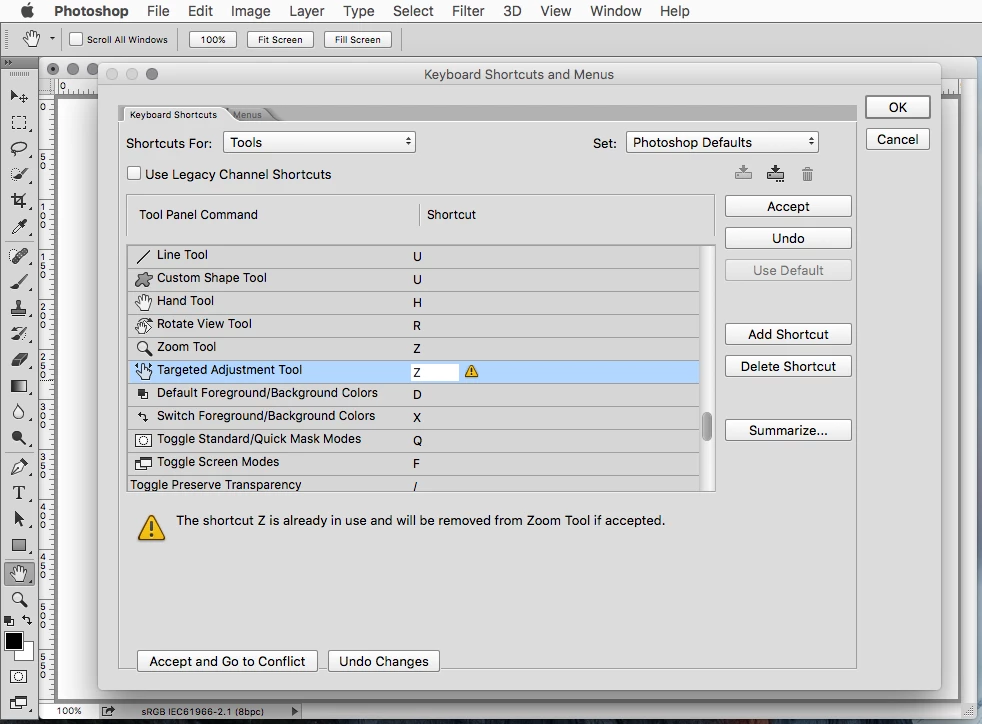Screen dimensions: 982x724
Task: Accept the shortcut change
Action: coord(788,206)
